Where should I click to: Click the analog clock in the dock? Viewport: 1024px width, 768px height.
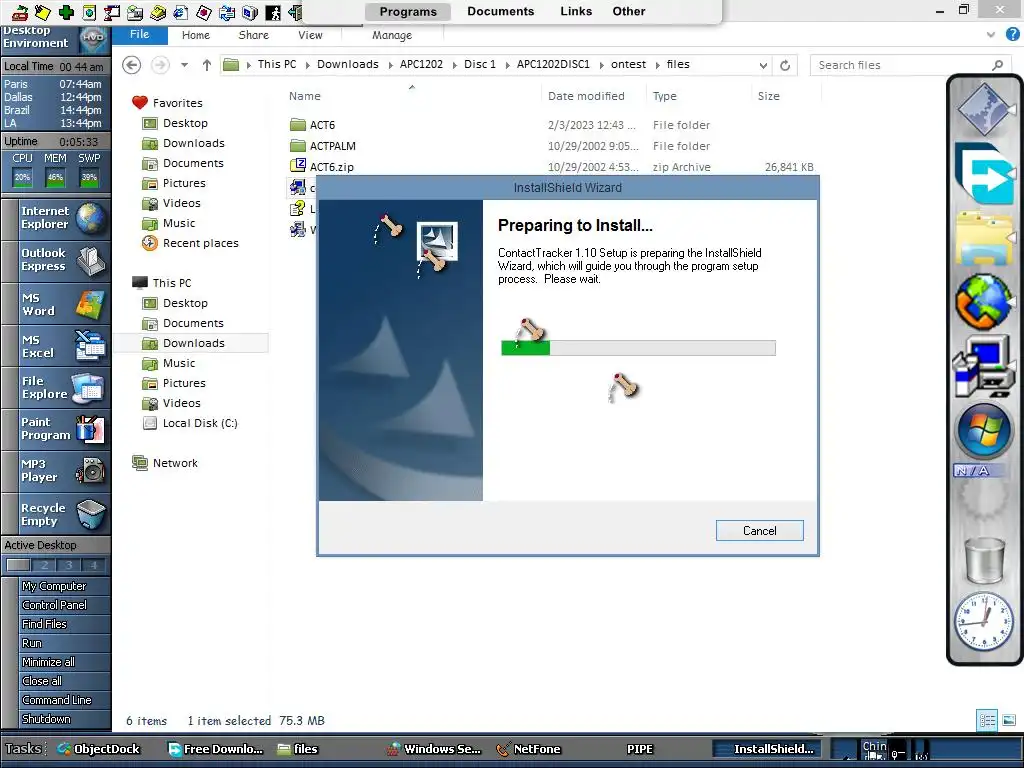(x=984, y=621)
